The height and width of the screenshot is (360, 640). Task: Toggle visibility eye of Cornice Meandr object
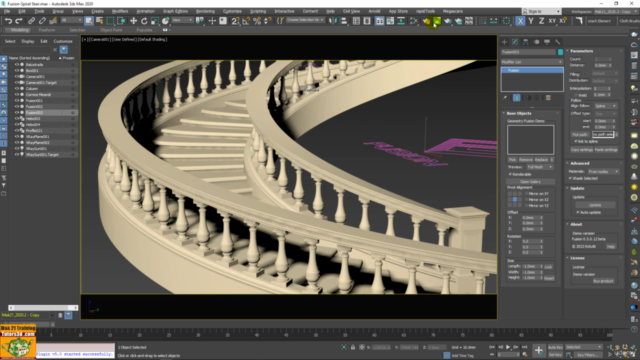click(17, 95)
